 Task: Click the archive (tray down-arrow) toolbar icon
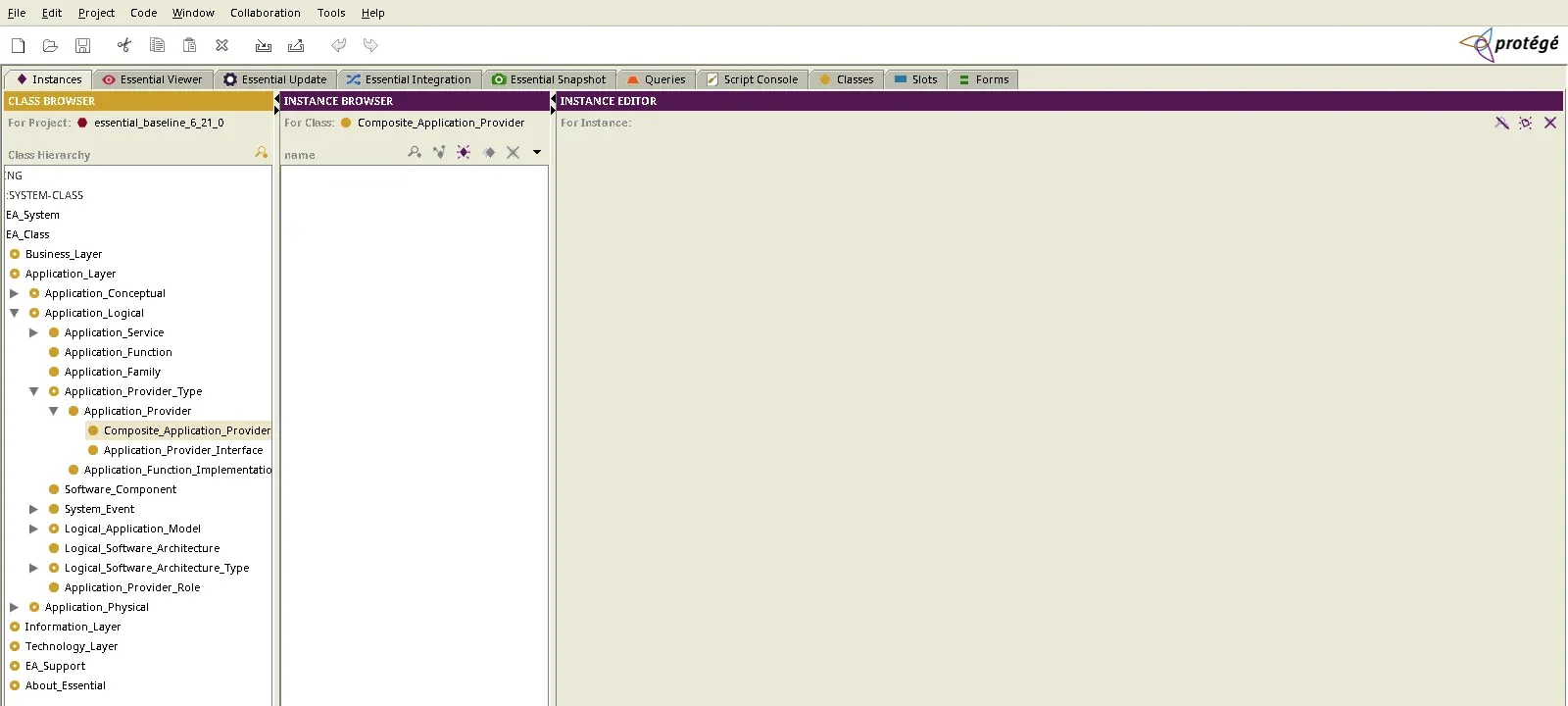(264, 45)
